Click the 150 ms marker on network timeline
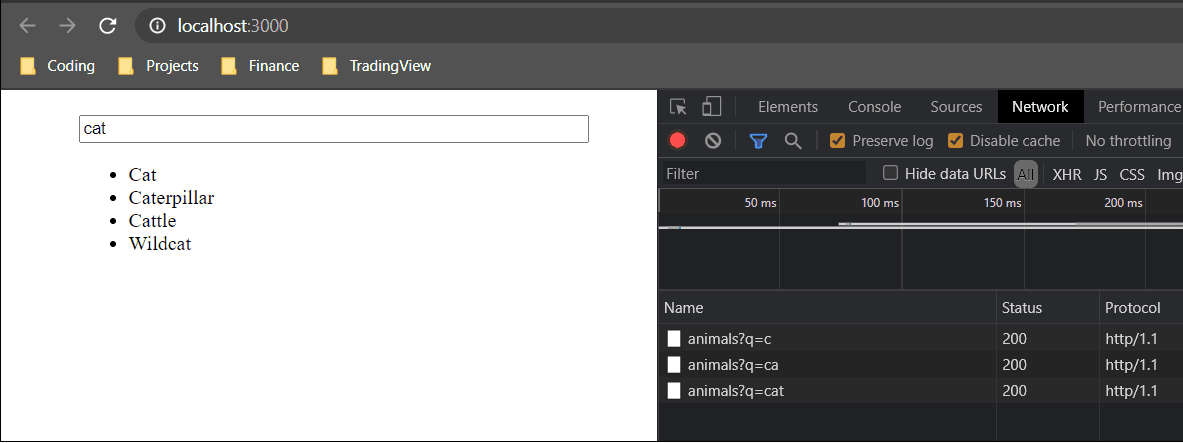The height and width of the screenshot is (443, 1183). pos(1003,203)
